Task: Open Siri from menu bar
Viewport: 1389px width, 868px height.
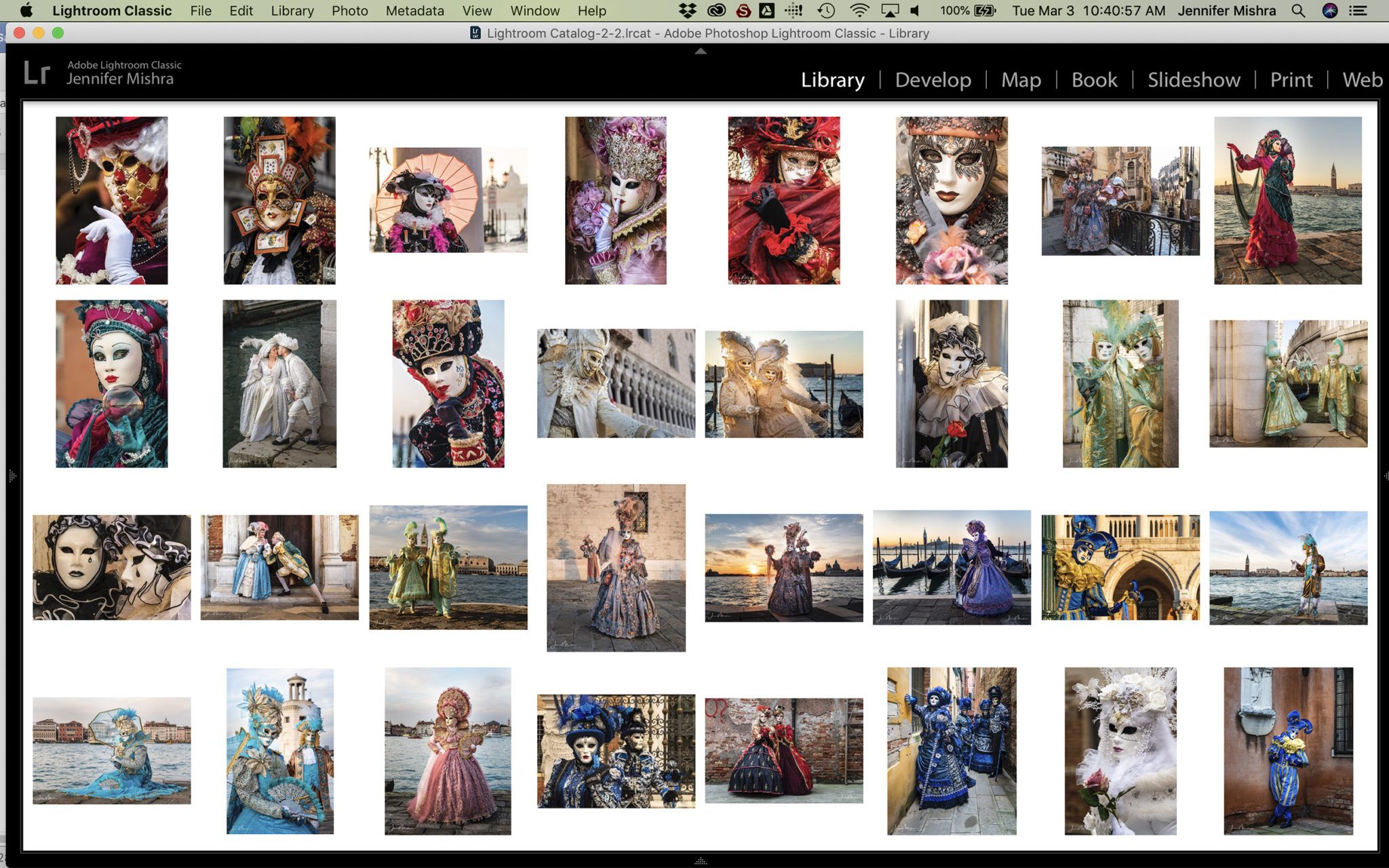Action: coord(1330,10)
